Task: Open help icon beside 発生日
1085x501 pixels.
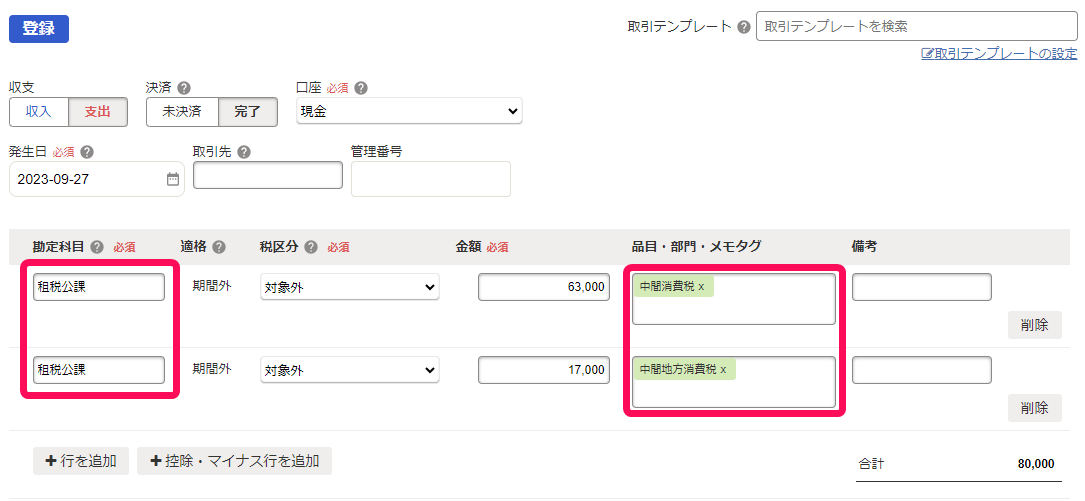Action: (87, 152)
